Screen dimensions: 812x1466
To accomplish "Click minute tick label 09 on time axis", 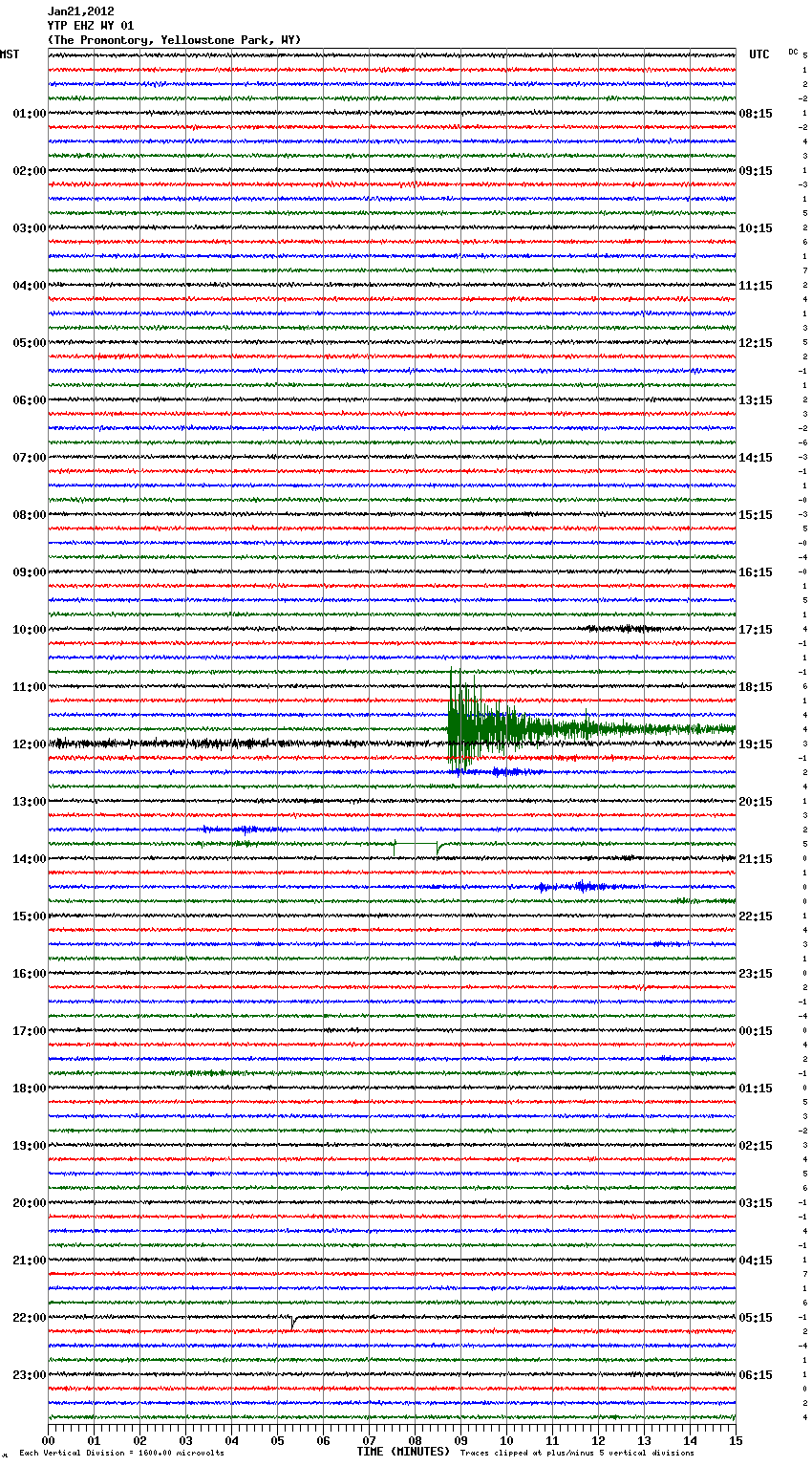I will (x=460, y=1440).
